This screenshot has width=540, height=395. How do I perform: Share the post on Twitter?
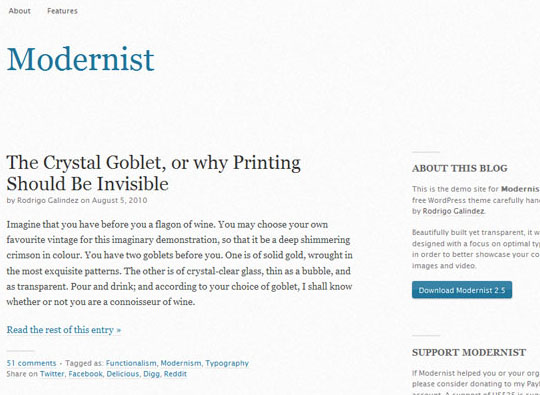52,374
